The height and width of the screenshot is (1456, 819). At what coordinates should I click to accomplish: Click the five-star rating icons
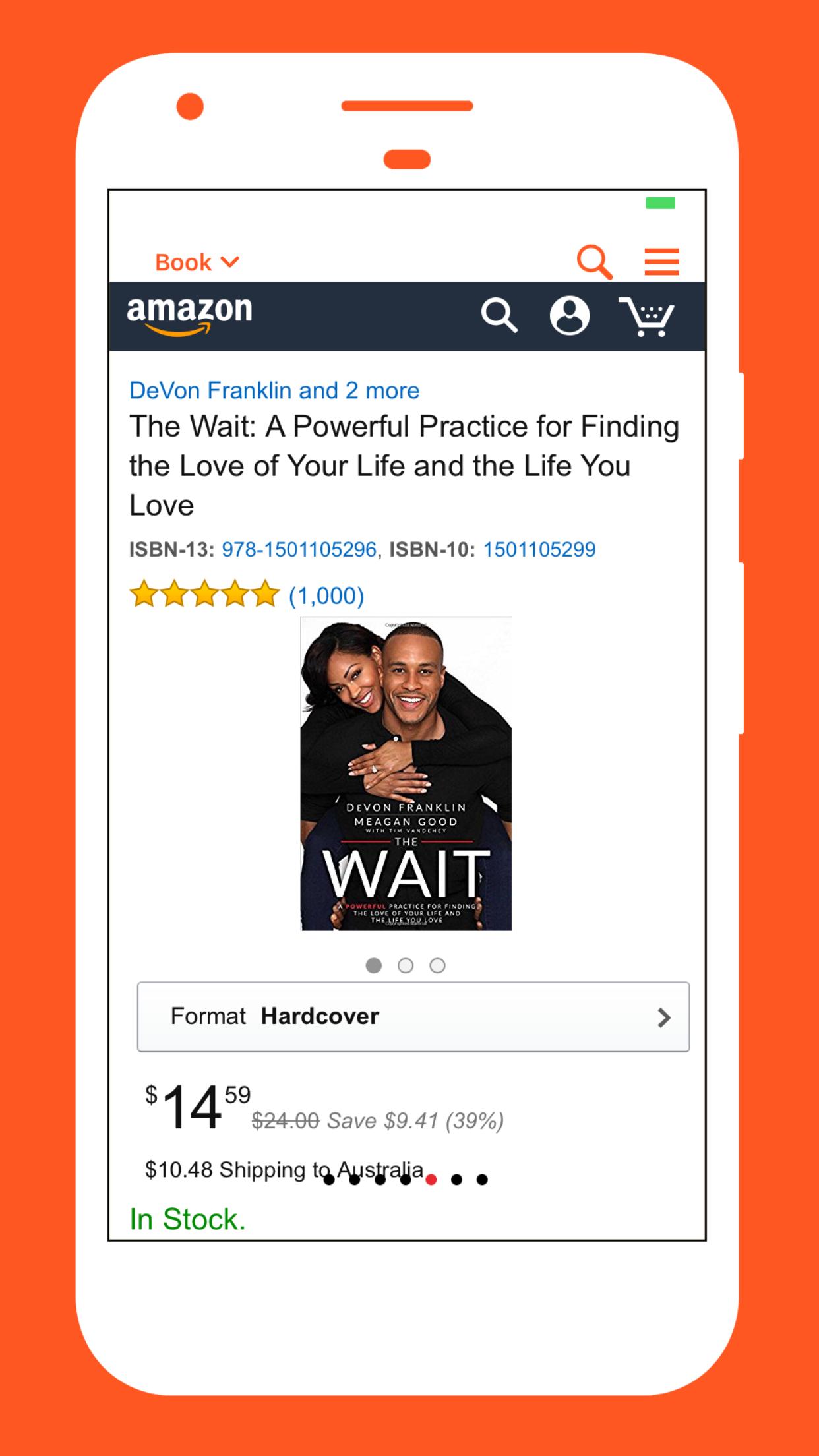coord(204,594)
